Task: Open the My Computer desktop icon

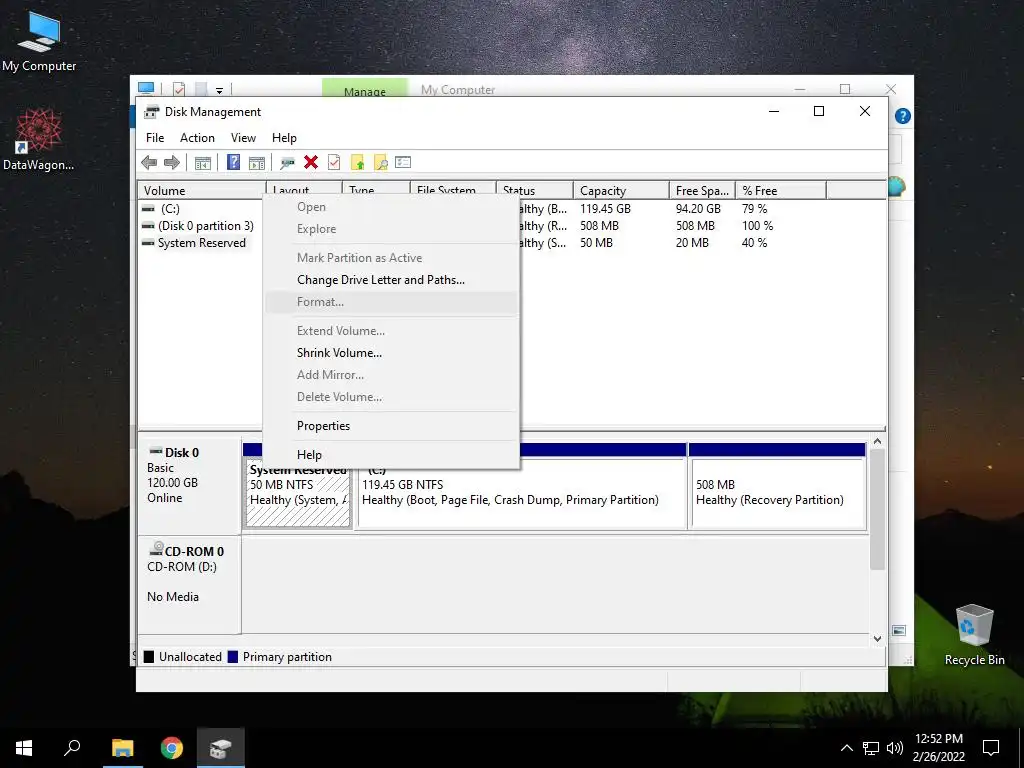Action: pos(39,40)
